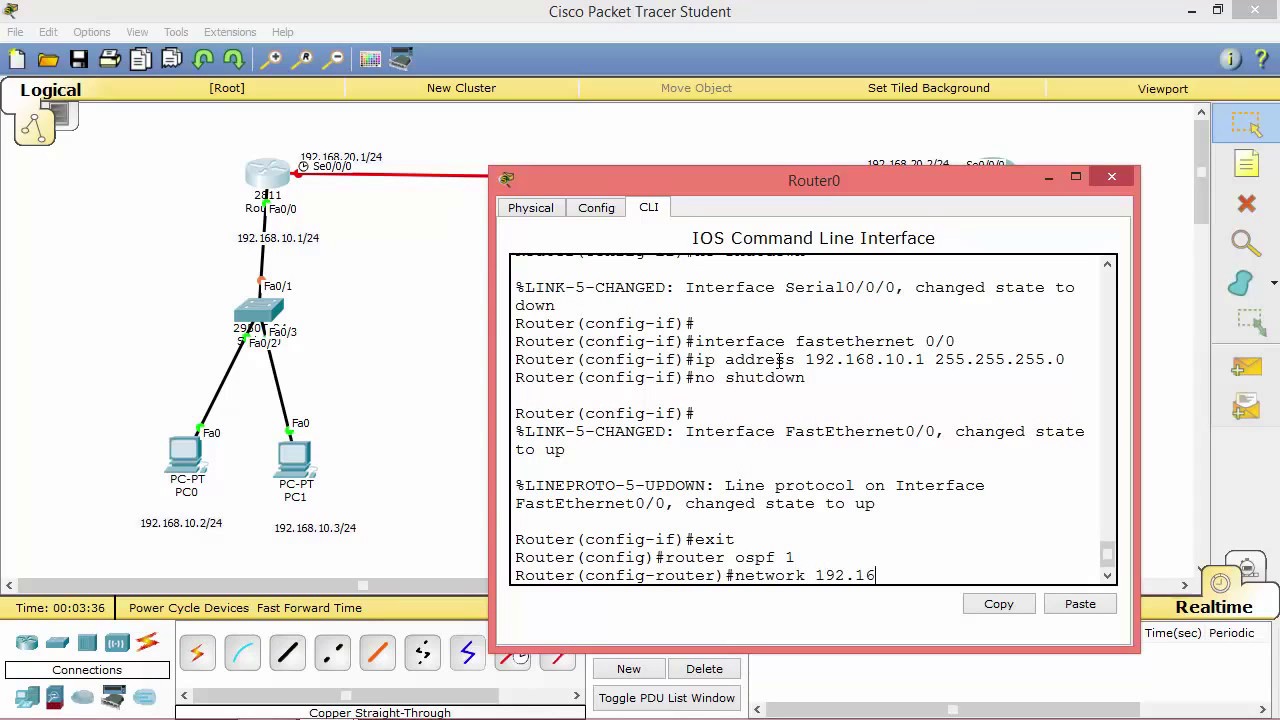Image resolution: width=1280 pixels, height=720 pixels.
Task: Select the CLI tab in Router0
Action: coord(649,207)
